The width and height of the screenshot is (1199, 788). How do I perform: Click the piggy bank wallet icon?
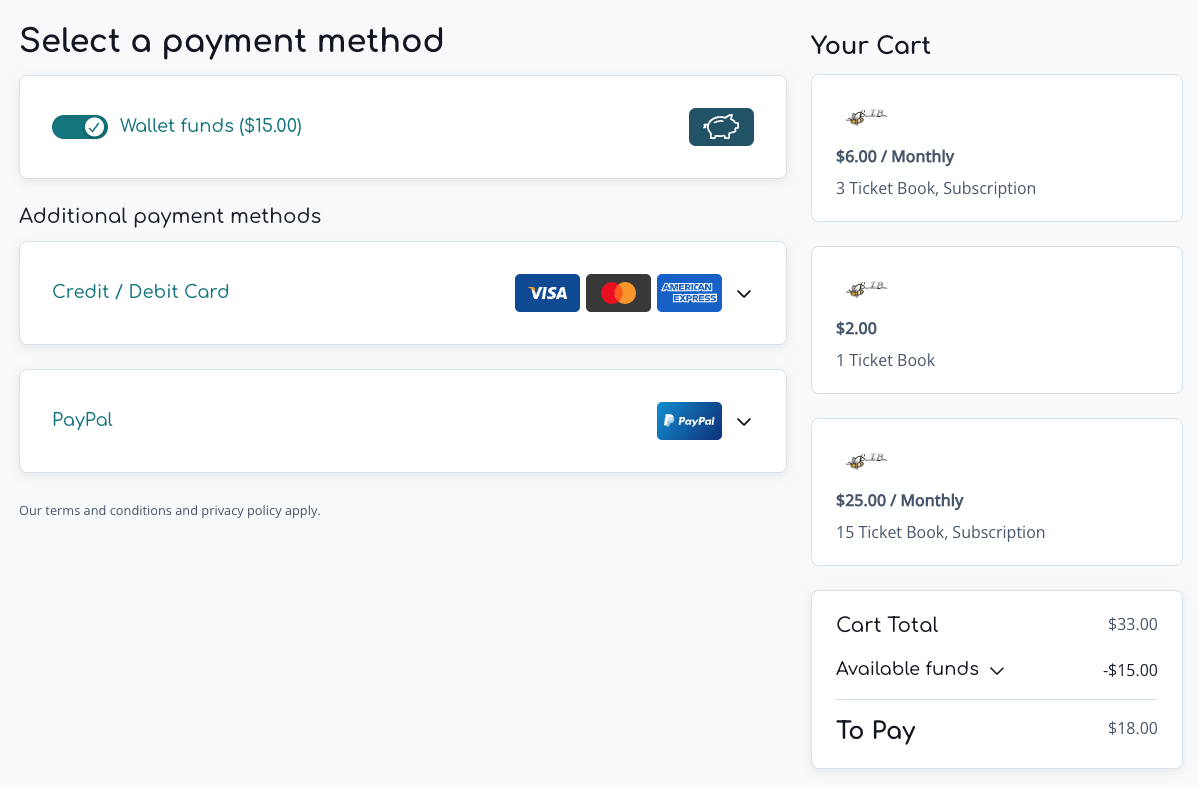(721, 127)
